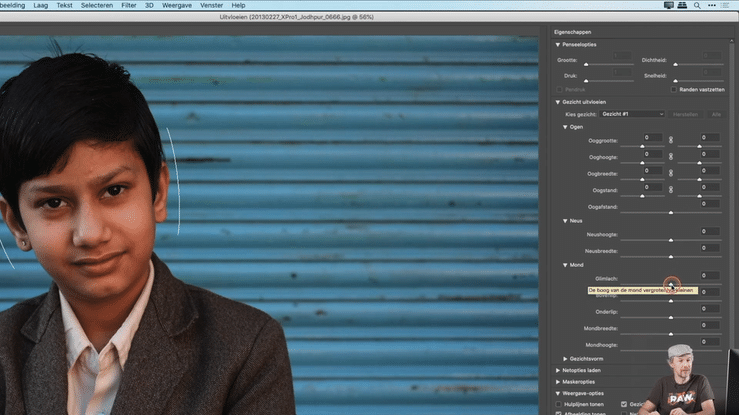Click the Eigenschappen panel title

[x=572, y=32]
